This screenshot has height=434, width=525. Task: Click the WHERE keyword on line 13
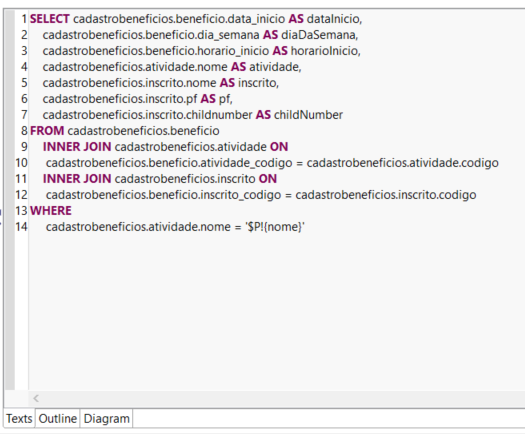tap(51, 211)
